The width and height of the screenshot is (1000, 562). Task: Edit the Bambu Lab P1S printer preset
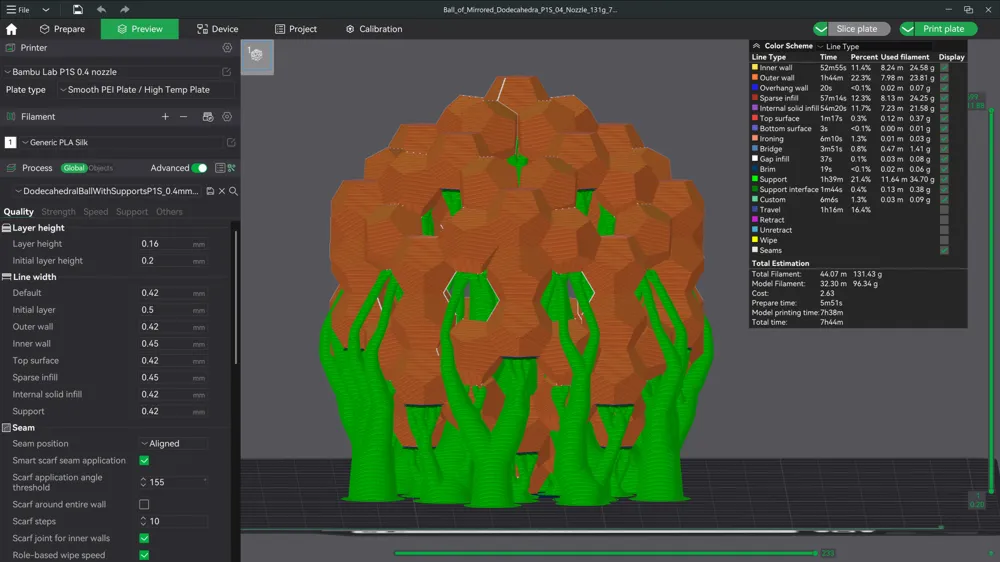(226, 72)
